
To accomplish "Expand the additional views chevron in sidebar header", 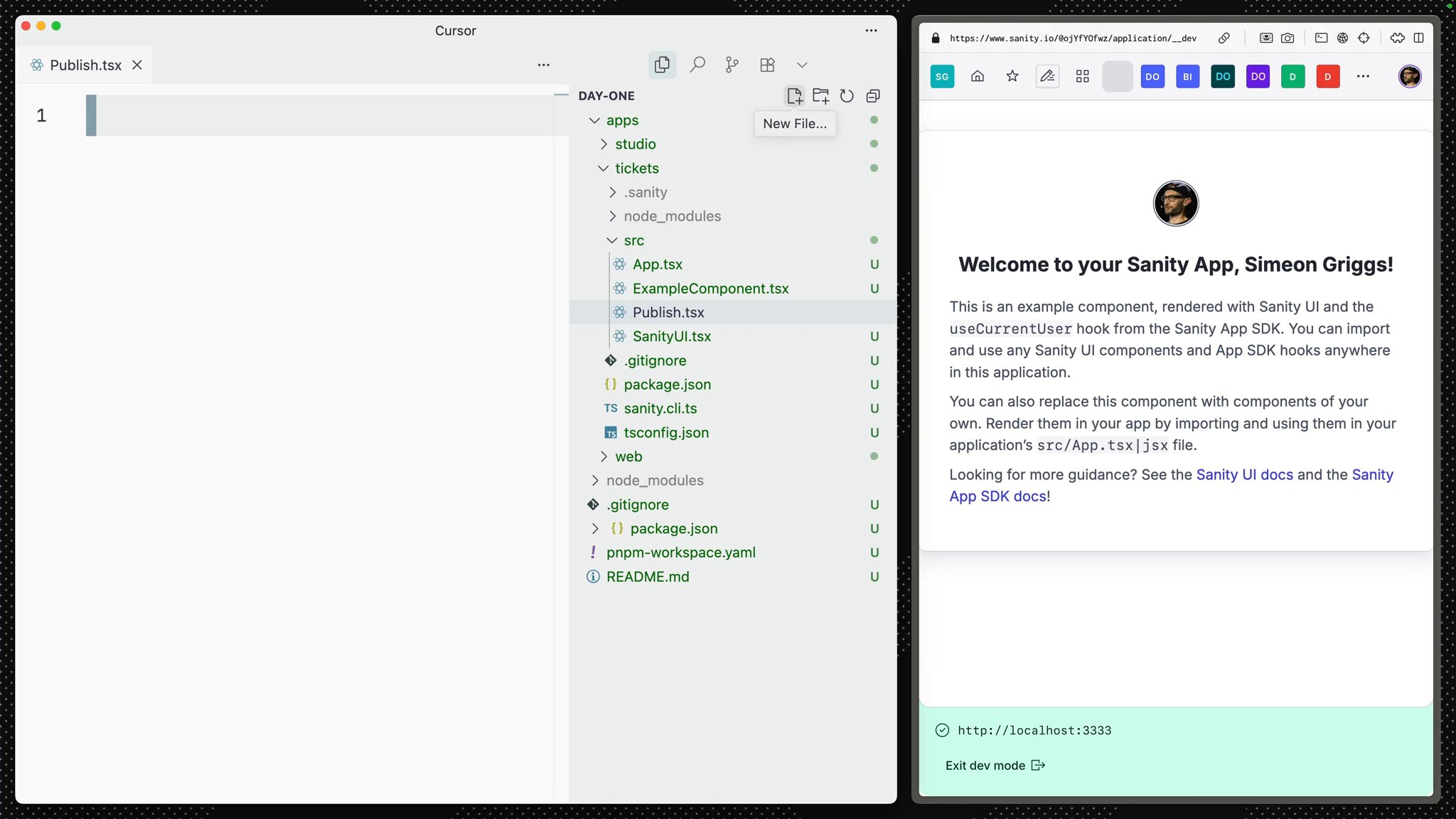I will pos(802,65).
